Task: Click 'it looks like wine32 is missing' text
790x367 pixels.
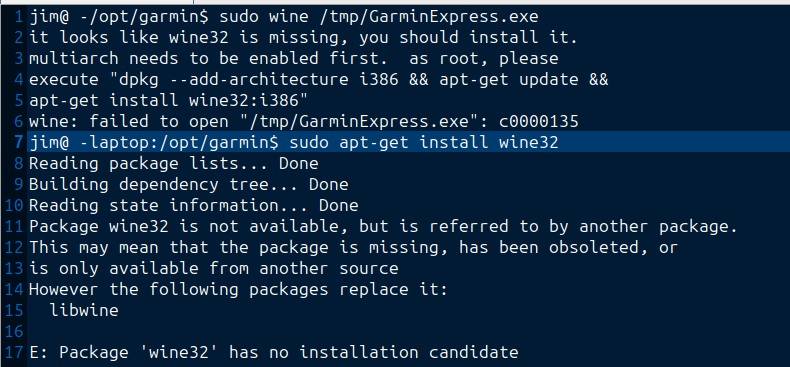Action: click(193, 38)
